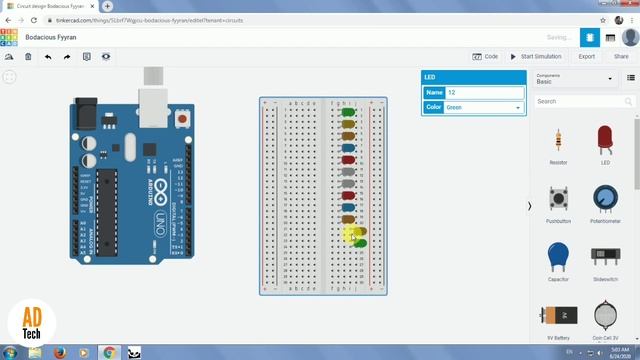The height and width of the screenshot is (360, 640).
Task: Redo the last action
Action: point(67,57)
